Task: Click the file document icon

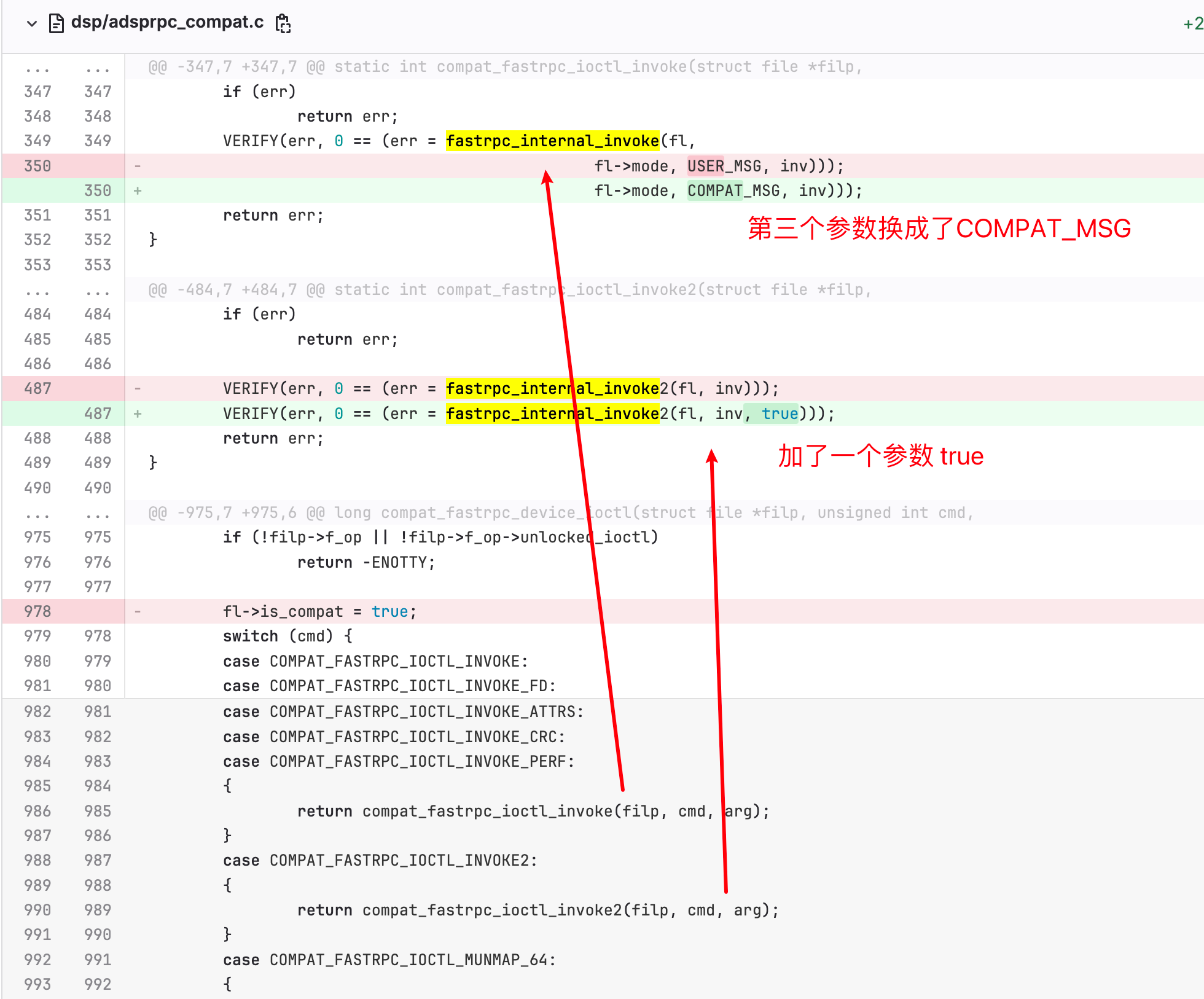Action: [57, 23]
